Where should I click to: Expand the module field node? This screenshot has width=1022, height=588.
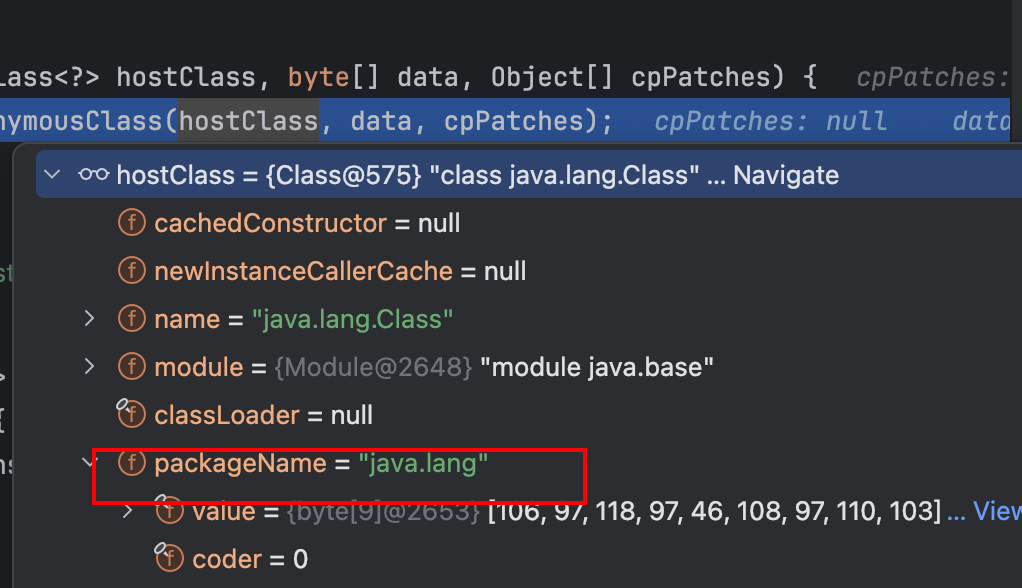(x=89, y=367)
